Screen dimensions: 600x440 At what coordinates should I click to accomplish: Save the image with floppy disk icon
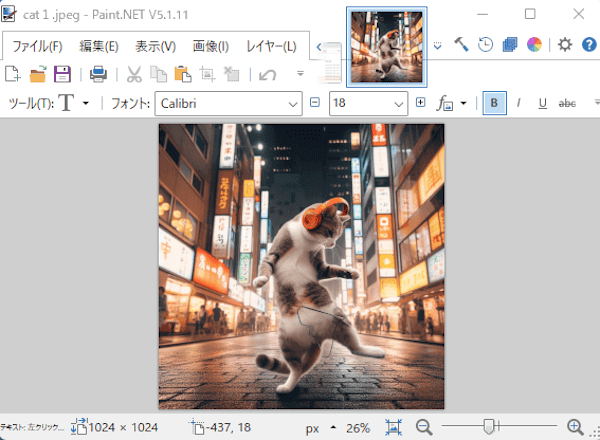(62, 74)
